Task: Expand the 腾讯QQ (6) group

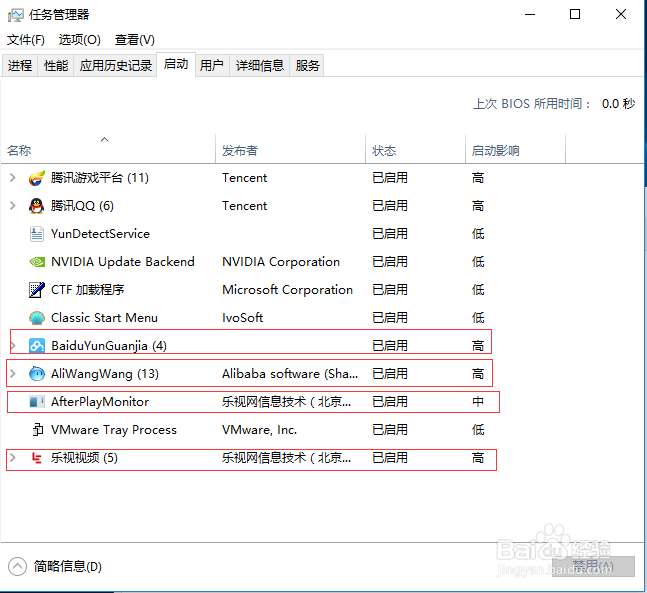Action: pyautogui.click(x=13, y=206)
